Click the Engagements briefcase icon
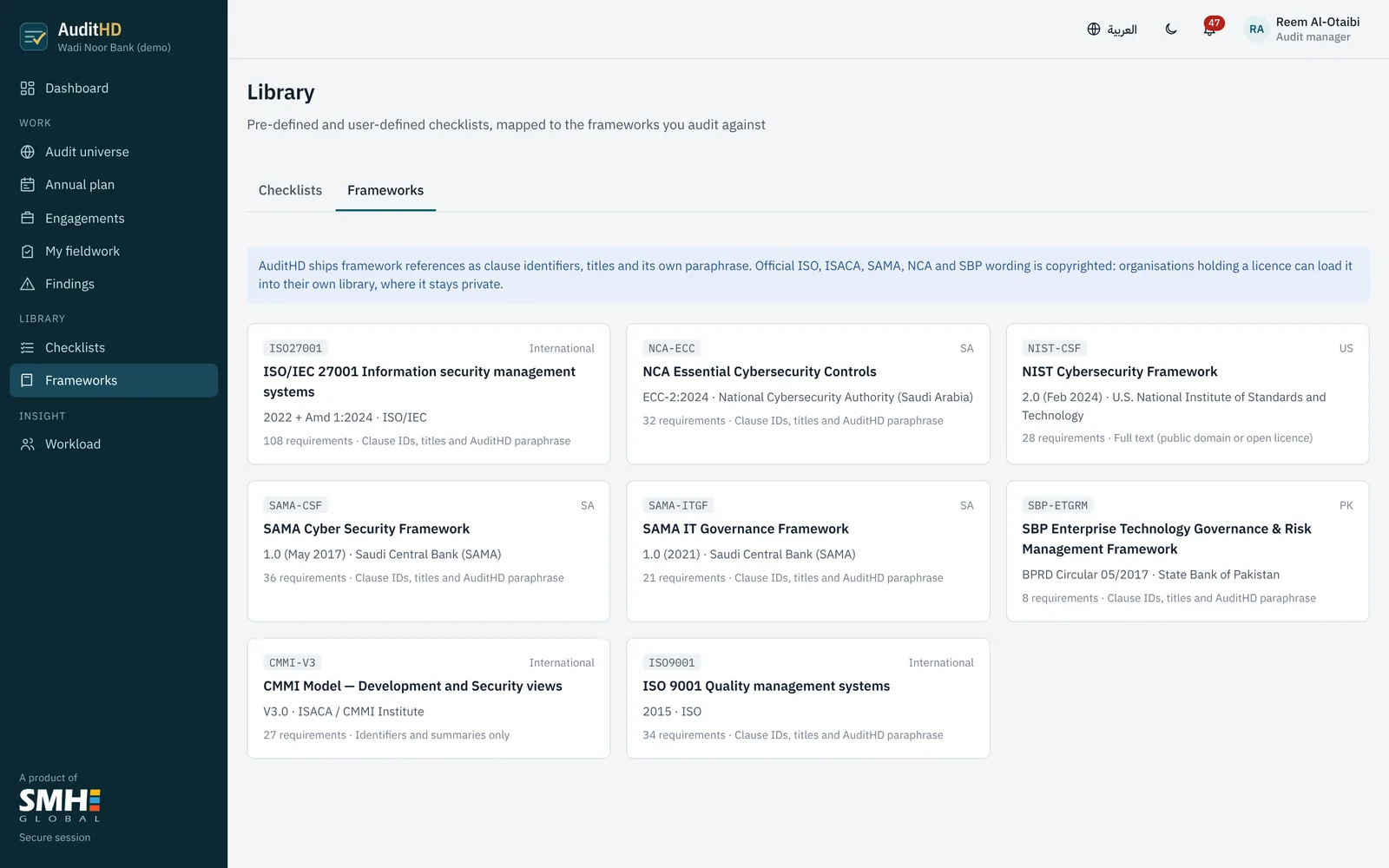This screenshot has width=1389, height=868. click(28, 218)
